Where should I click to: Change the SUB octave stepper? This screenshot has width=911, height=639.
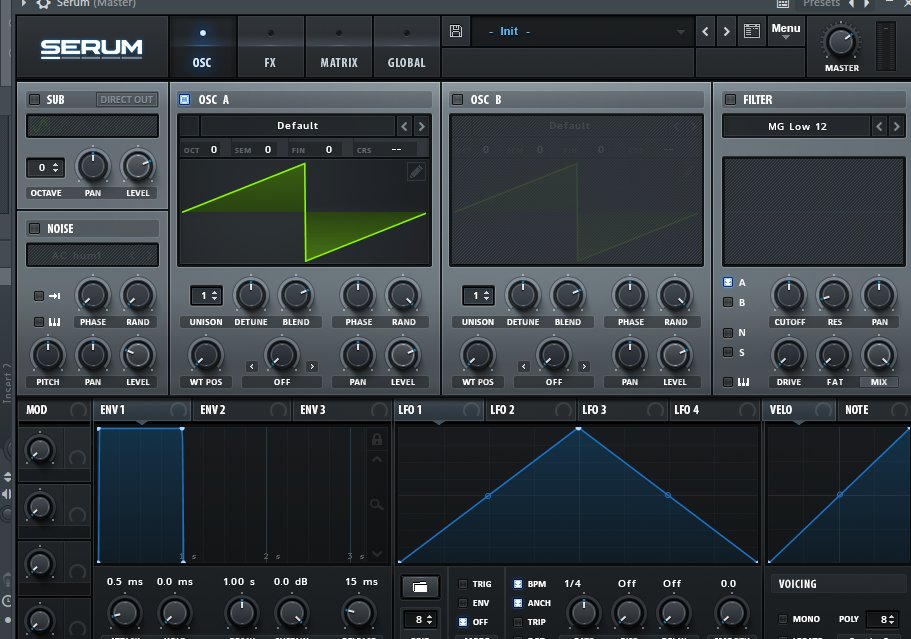click(x=45, y=167)
